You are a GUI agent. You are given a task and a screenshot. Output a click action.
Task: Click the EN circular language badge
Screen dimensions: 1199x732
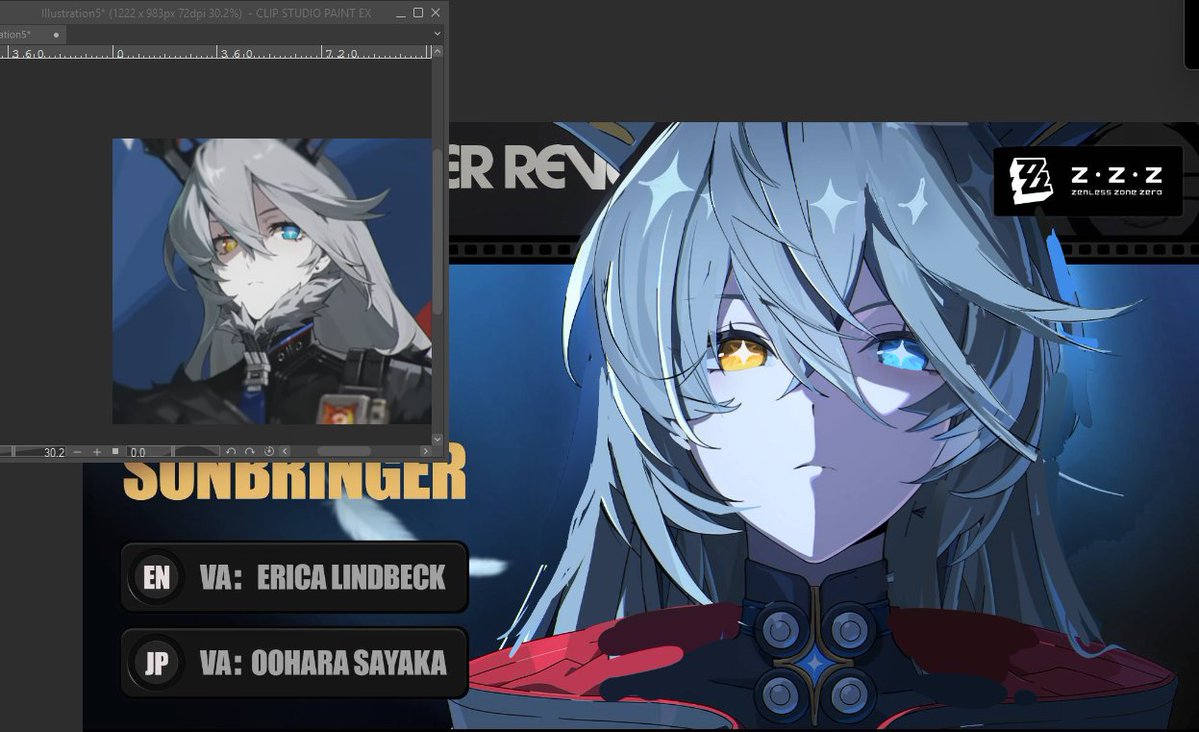[157, 577]
